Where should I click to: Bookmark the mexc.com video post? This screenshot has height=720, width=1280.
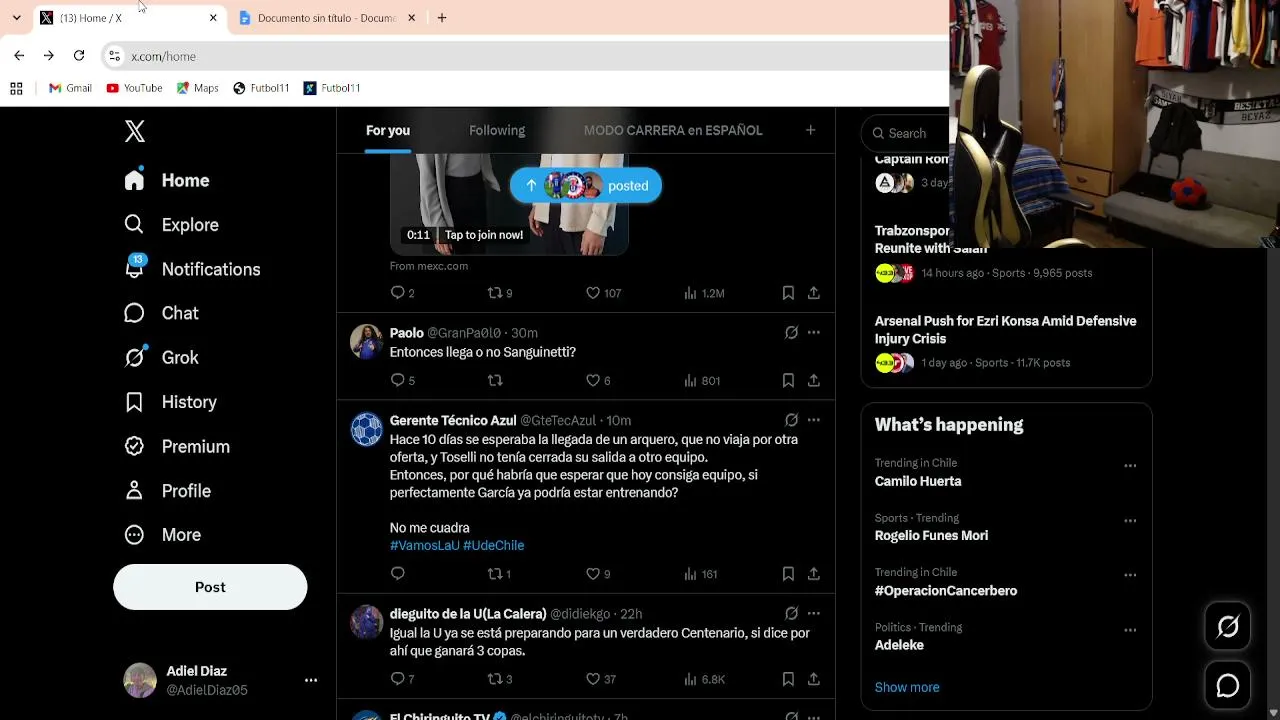click(x=788, y=293)
